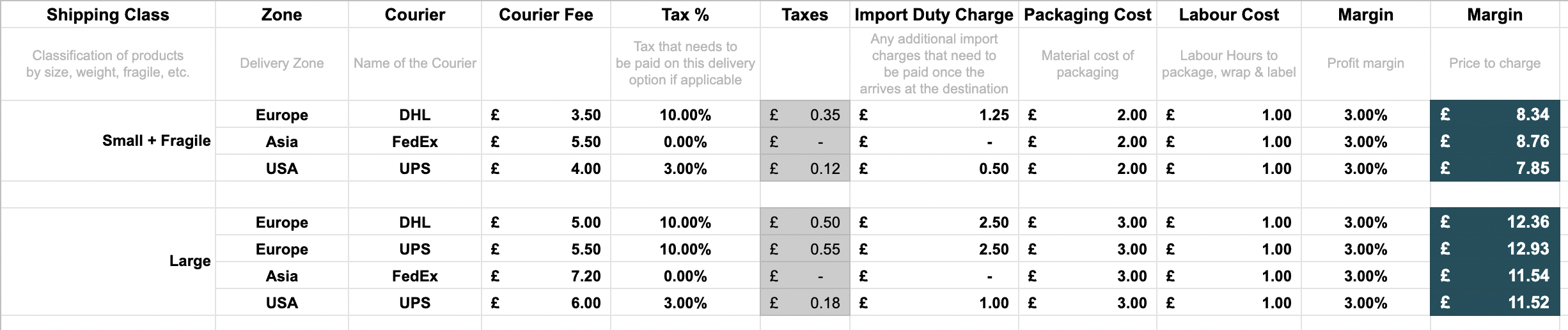Select the Import Duty Charge header

click(x=934, y=15)
